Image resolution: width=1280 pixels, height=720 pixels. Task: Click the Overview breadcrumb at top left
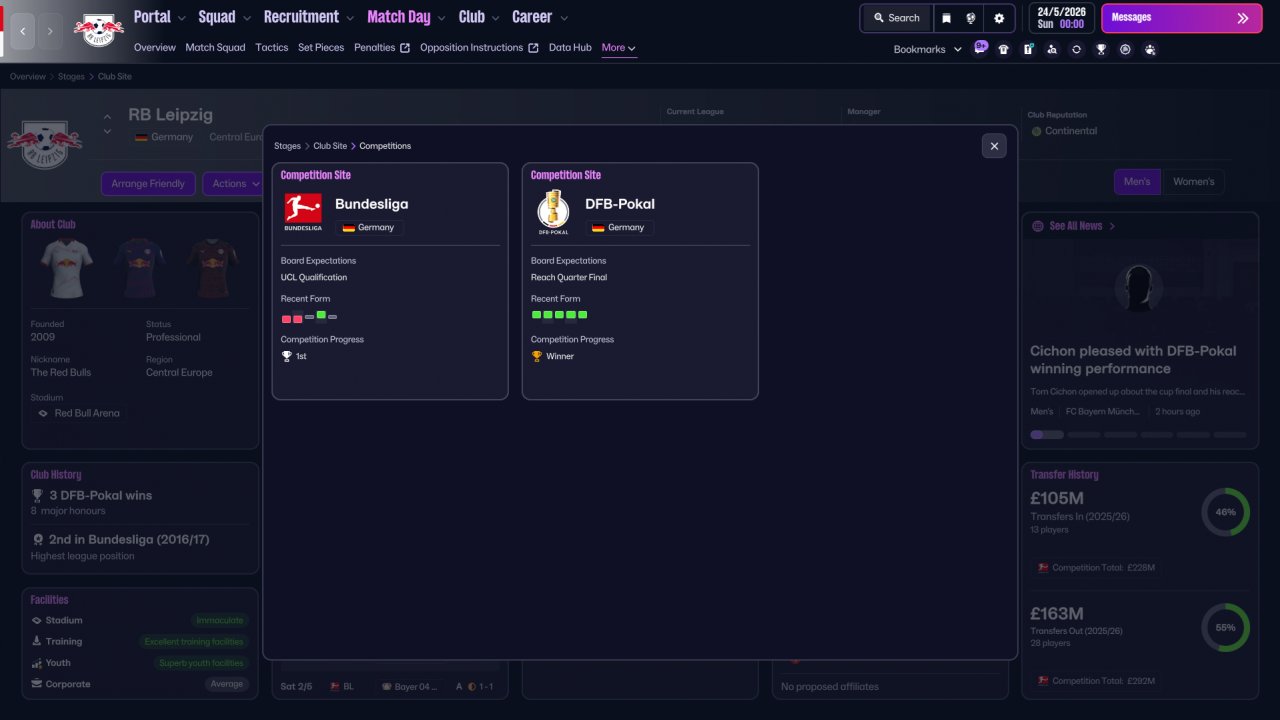click(28, 77)
